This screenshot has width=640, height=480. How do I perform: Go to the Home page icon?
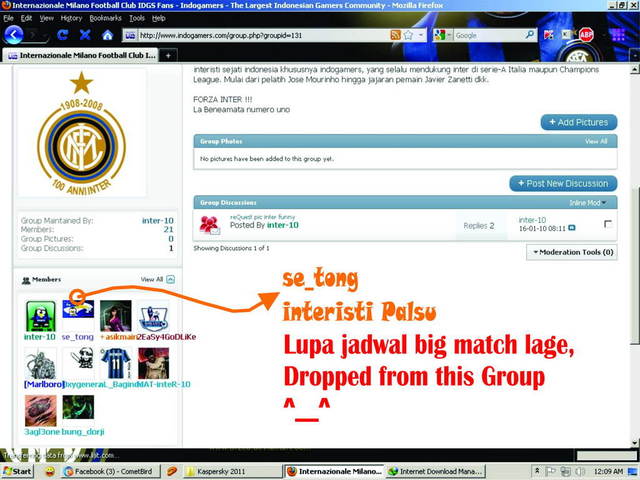107,36
